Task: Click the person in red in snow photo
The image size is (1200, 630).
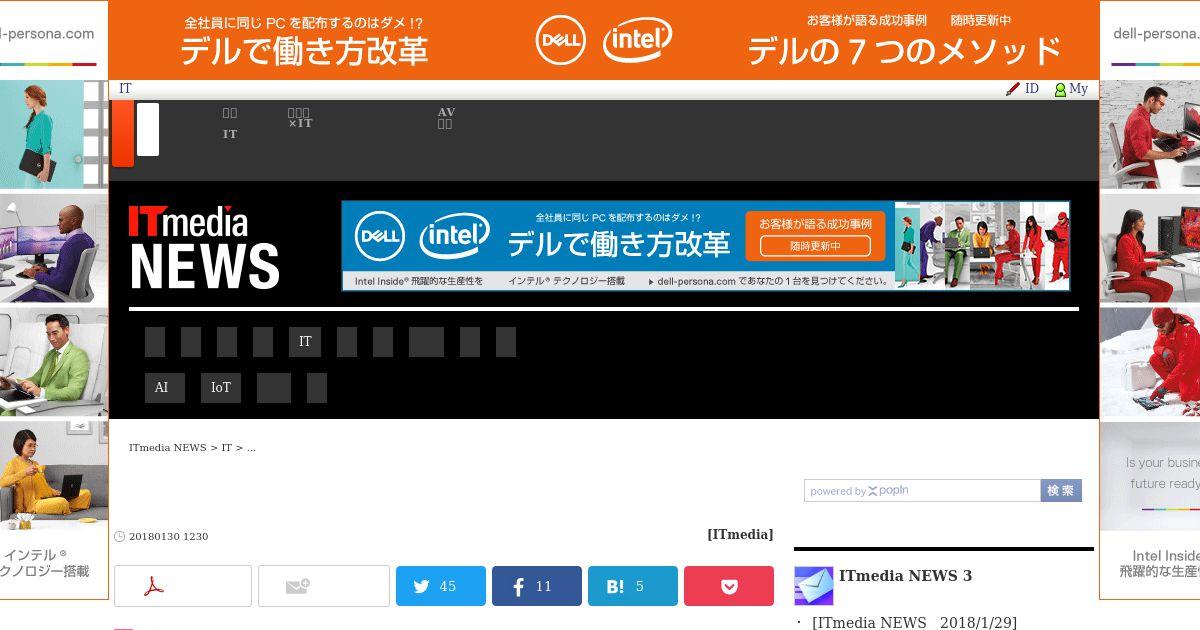Action: click(1150, 362)
